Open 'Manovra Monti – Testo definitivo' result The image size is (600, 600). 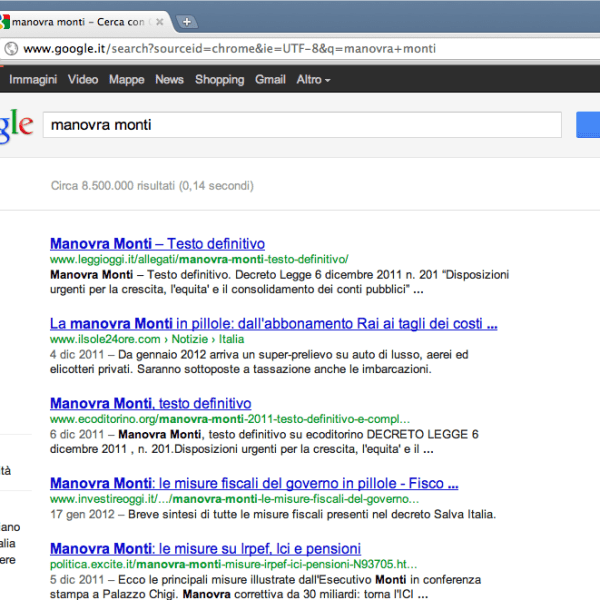pyautogui.click(x=157, y=244)
